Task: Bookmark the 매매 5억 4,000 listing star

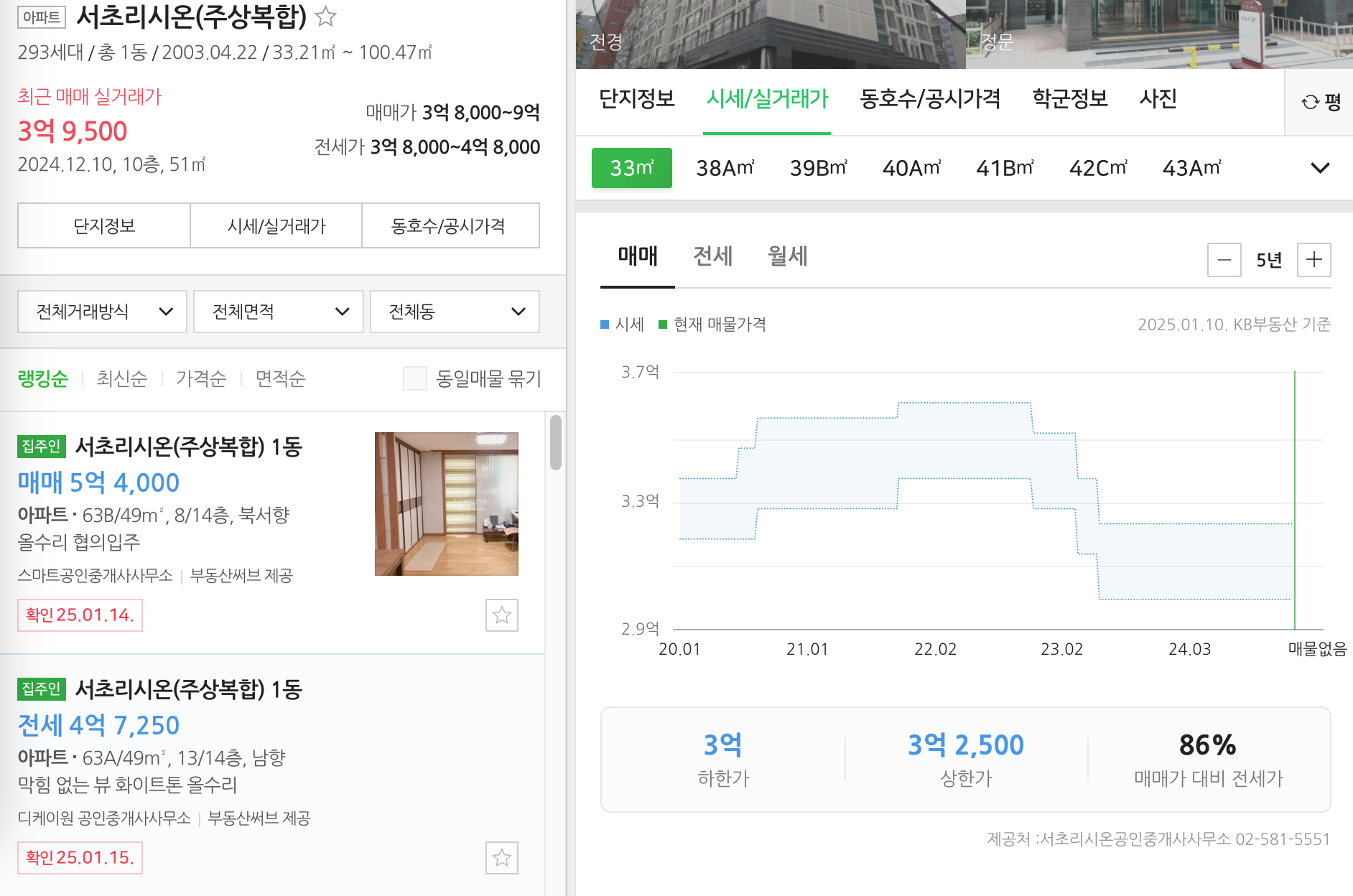Action: tap(502, 615)
